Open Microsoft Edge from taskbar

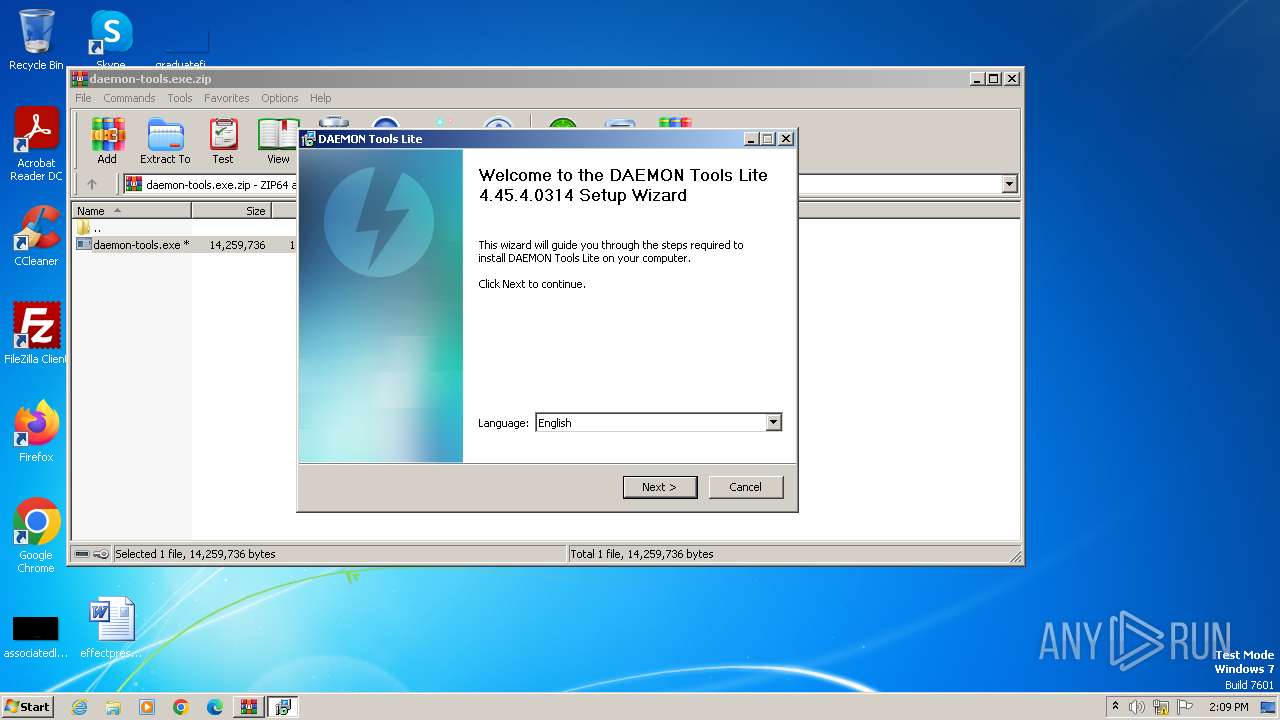tap(215, 707)
